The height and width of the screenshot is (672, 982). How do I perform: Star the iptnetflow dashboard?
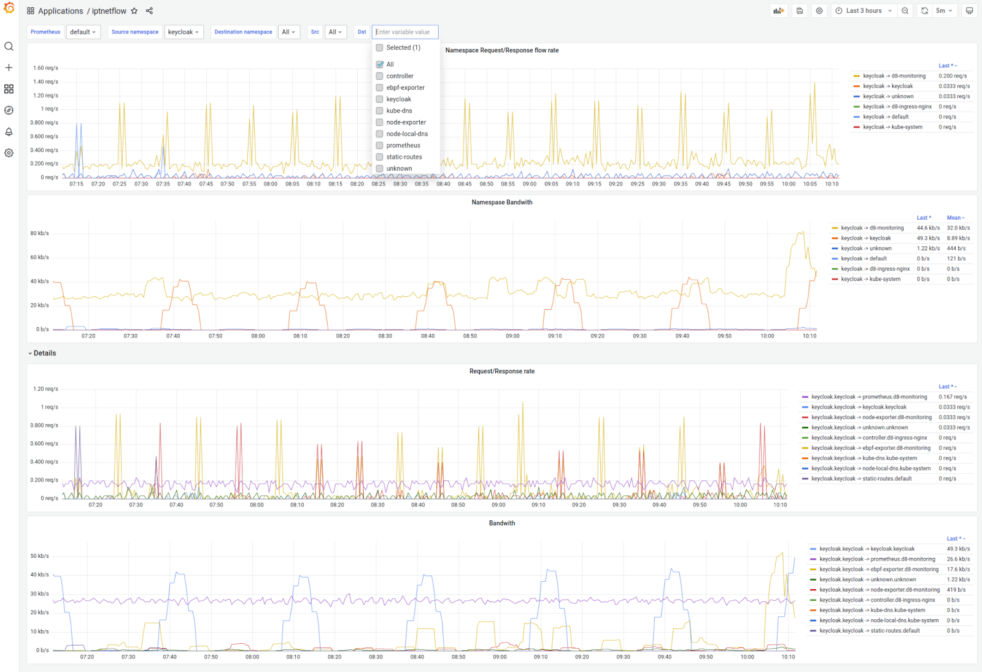[134, 11]
